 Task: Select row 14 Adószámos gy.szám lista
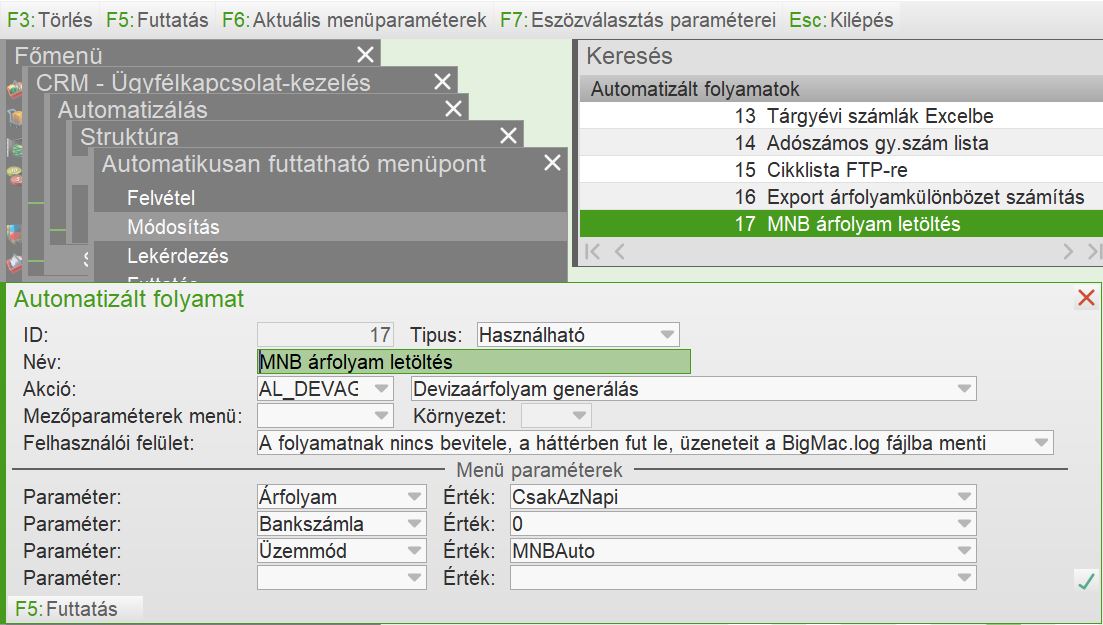pyautogui.click(x=841, y=143)
